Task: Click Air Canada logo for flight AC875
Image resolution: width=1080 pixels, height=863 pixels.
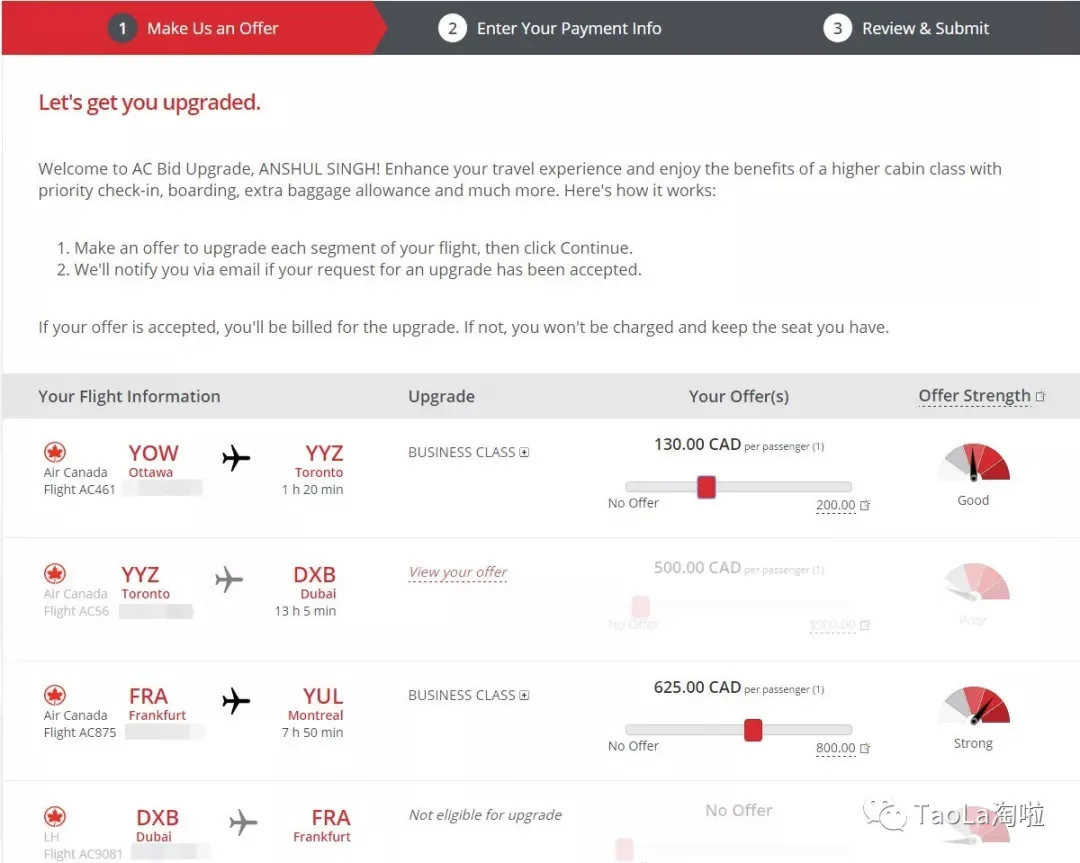Action: click(55, 695)
